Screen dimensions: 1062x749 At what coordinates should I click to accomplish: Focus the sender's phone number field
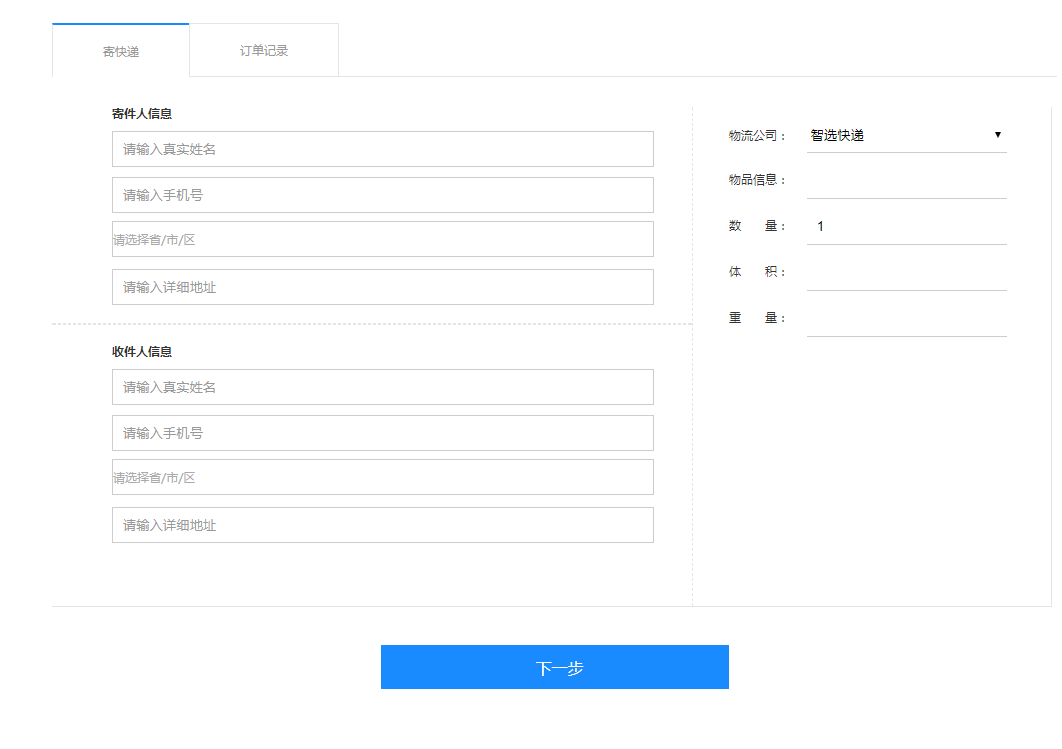pyautogui.click(x=382, y=195)
